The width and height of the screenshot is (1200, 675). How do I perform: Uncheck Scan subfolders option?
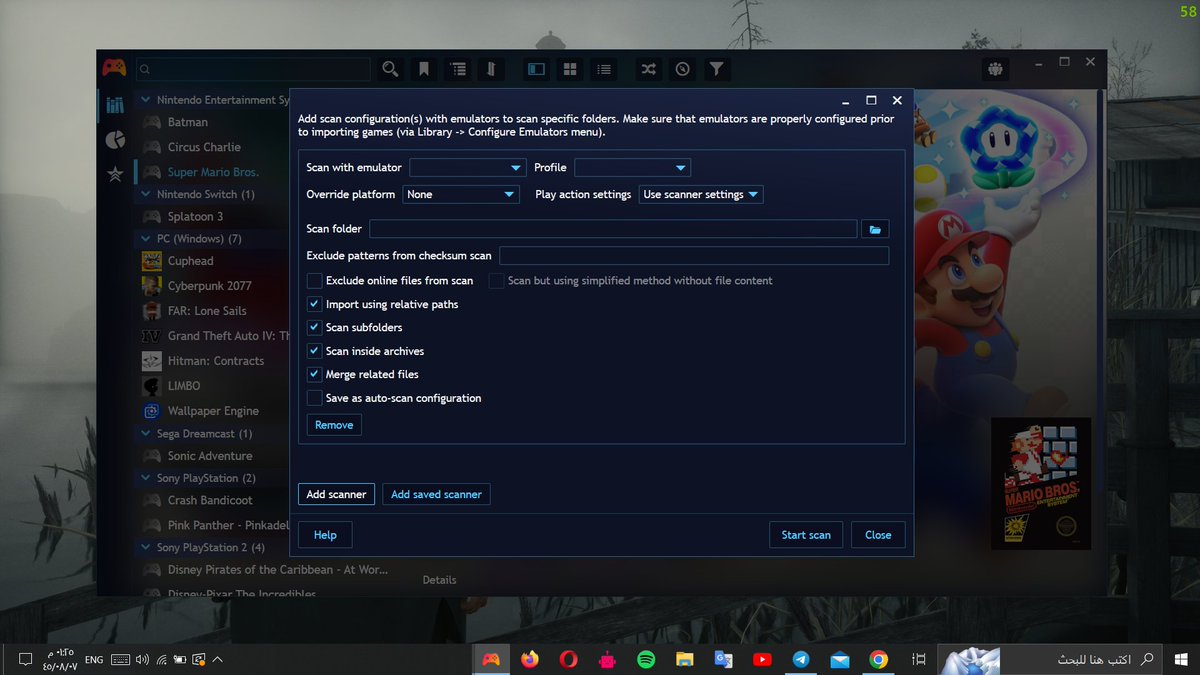(x=314, y=327)
